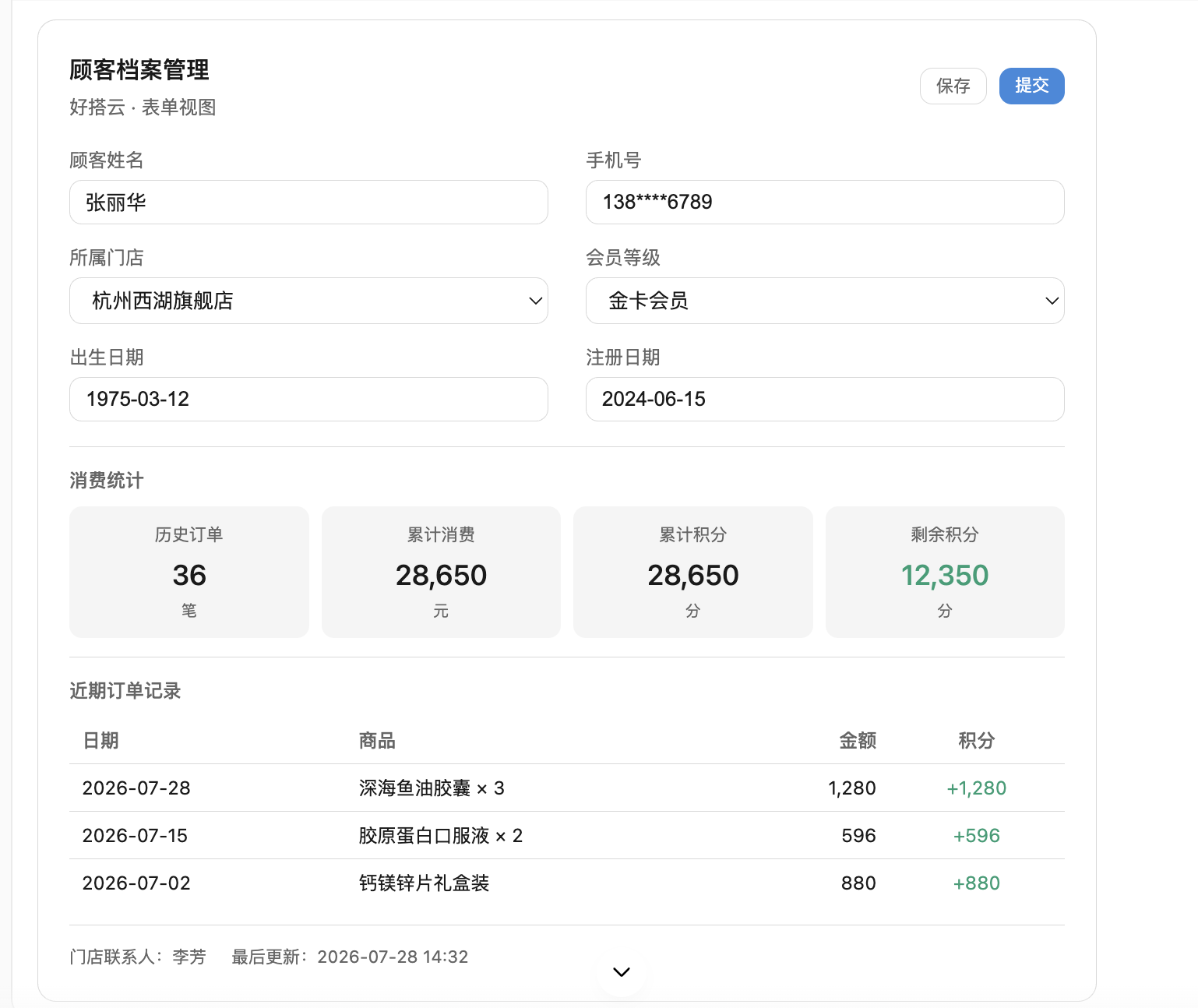
Task: Click the 最后更新 timestamp text
Action: 350,957
